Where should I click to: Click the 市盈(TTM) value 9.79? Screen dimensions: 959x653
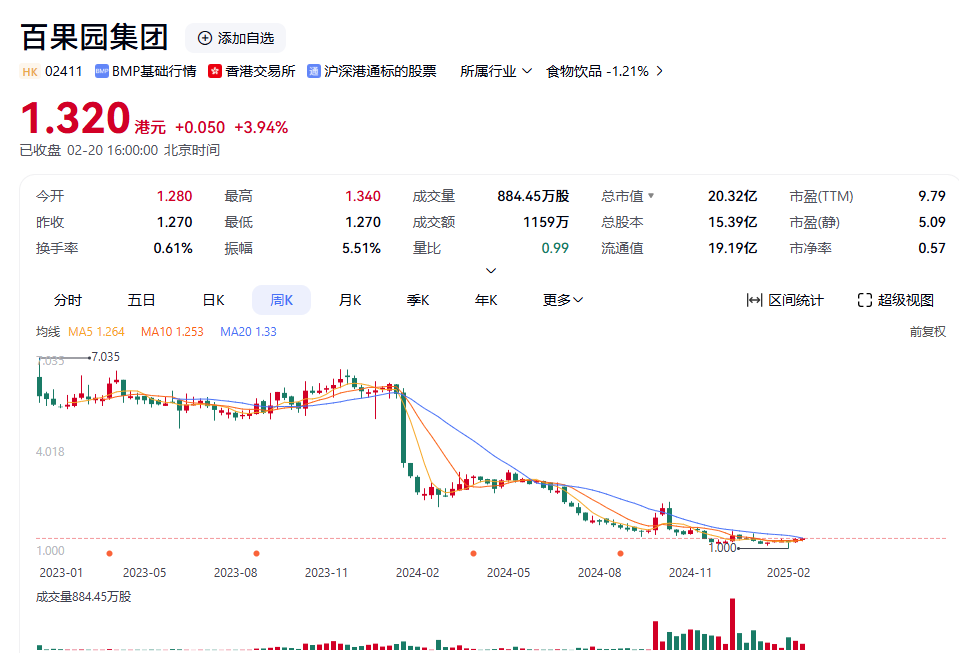tap(931, 196)
